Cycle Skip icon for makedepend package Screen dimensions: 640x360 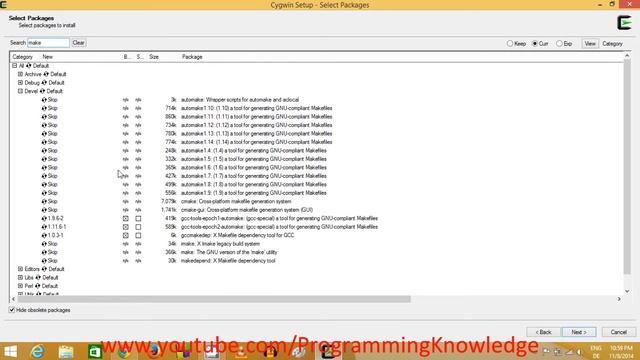coord(44,261)
